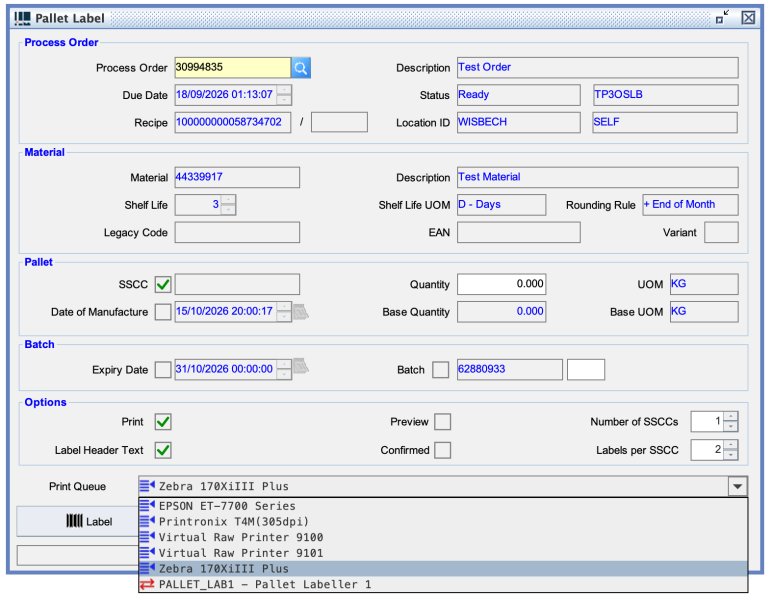Viewport: 773px width, 599px height.
Task: Click the Recipe number field
Action: 233,122
